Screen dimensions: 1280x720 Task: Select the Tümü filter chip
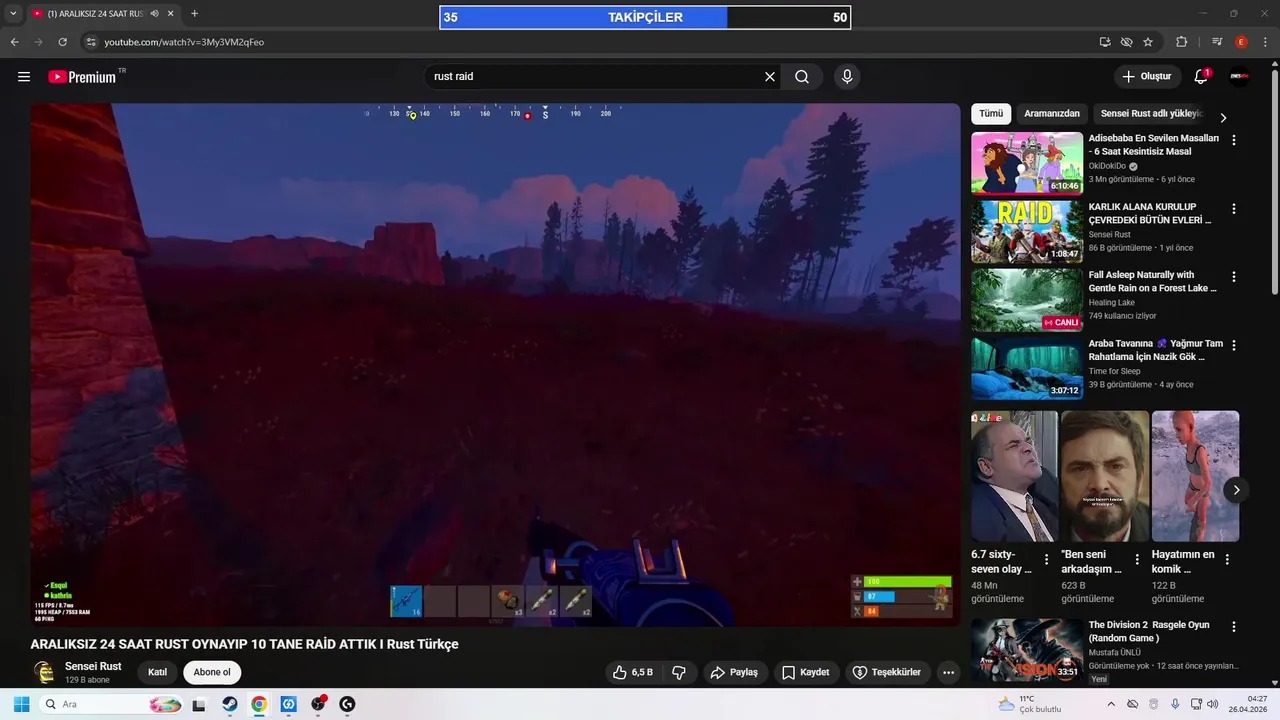pos(991,114)
